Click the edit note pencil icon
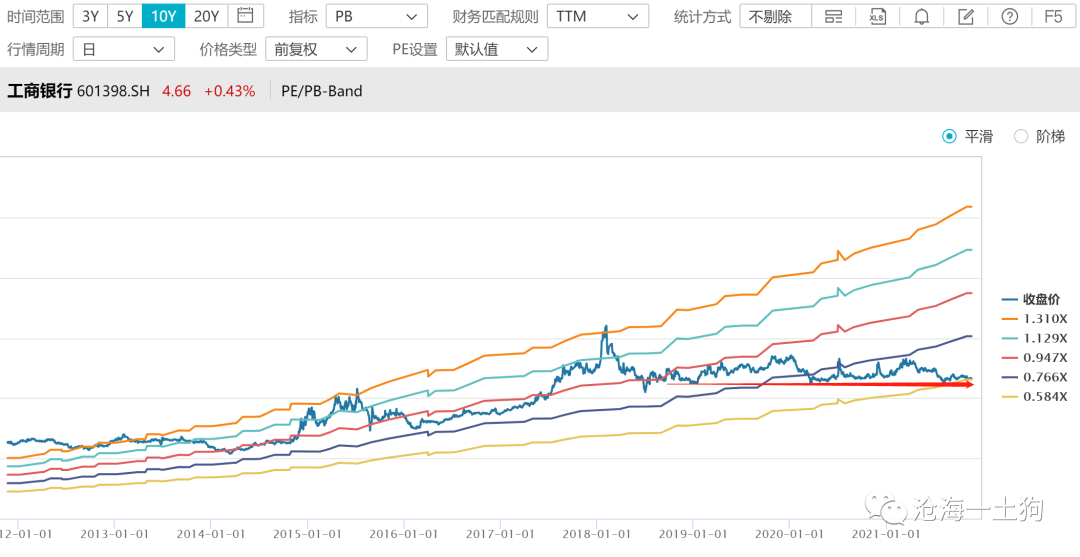Image resolution: width=1080 pixels, height=557 pixels. click(x=965, y=17)
